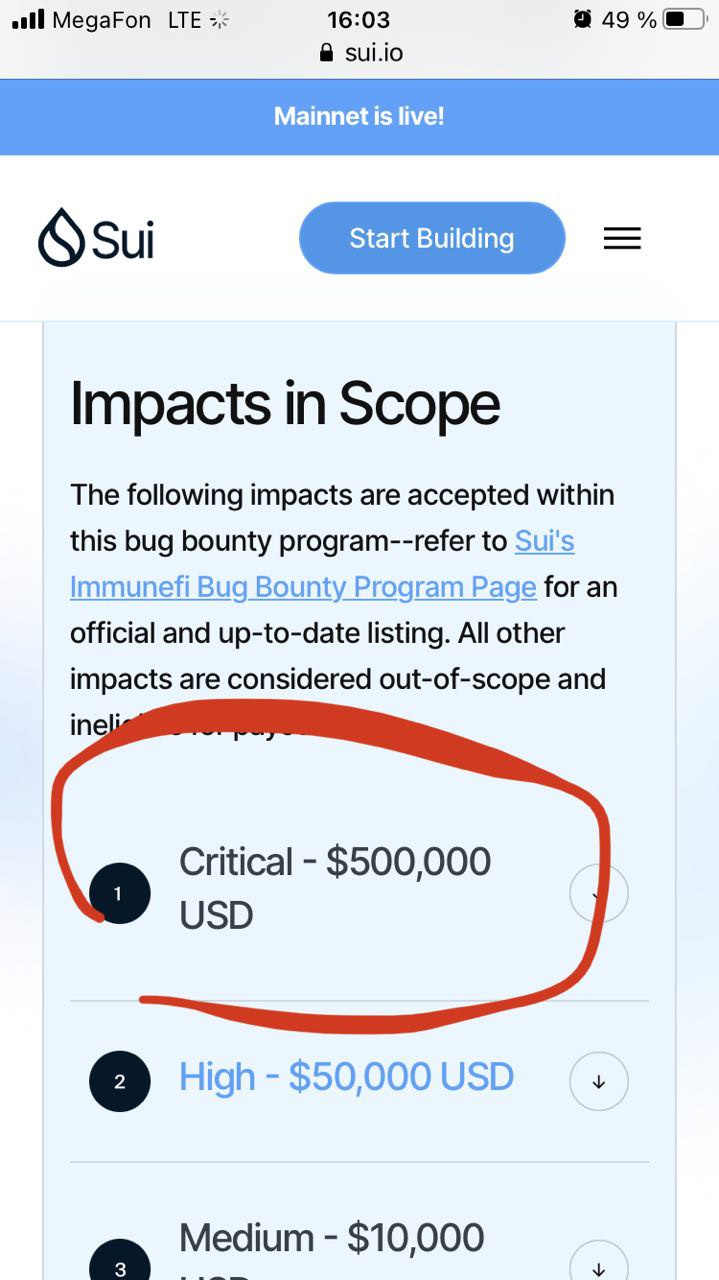719x1280 pixels.
Task: Click the number 1 circle badge
Action: tap(119, 893)
